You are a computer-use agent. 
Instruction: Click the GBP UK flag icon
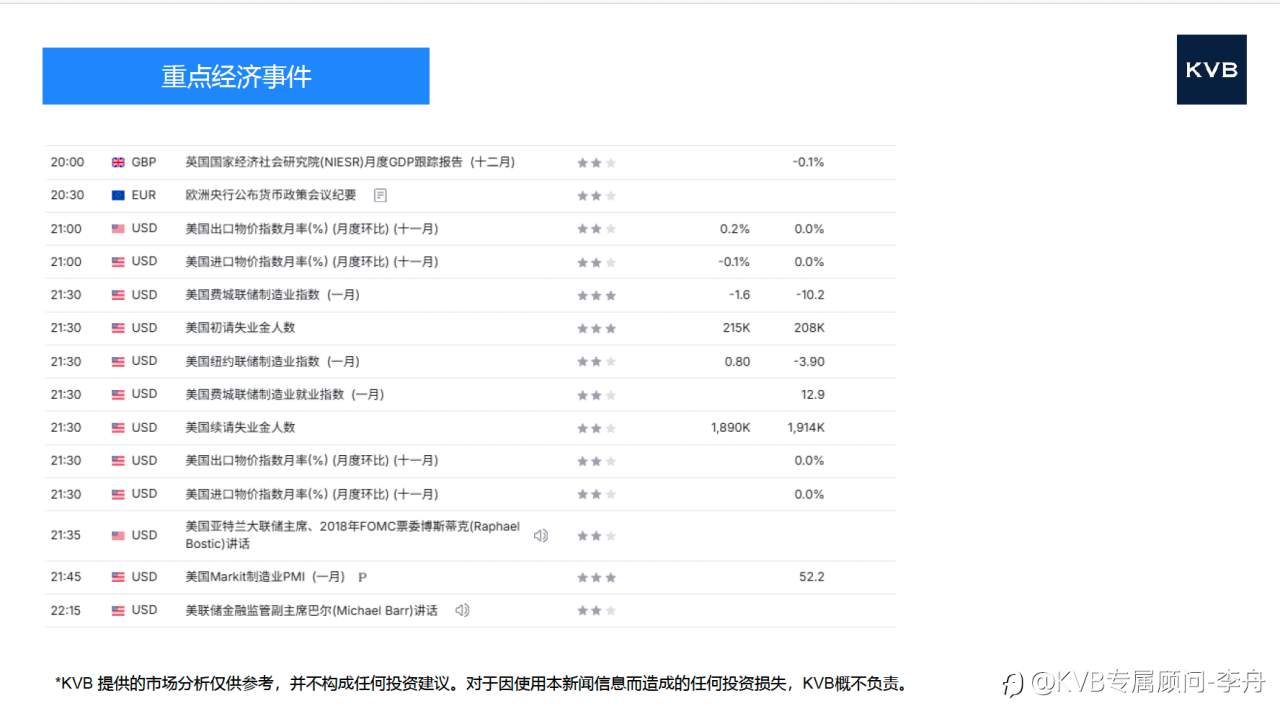coord(118,161)
